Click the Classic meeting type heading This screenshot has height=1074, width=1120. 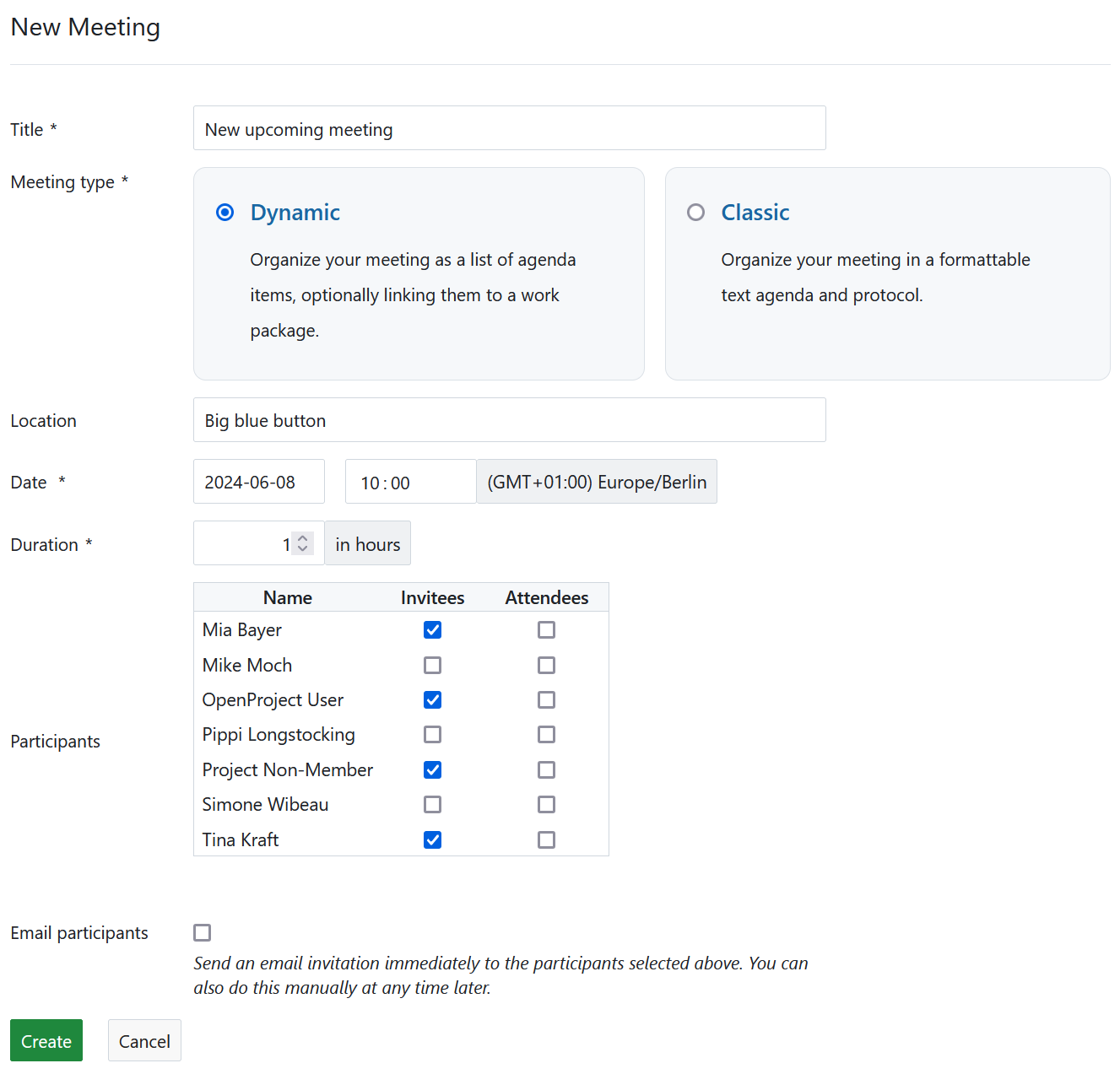755,213
